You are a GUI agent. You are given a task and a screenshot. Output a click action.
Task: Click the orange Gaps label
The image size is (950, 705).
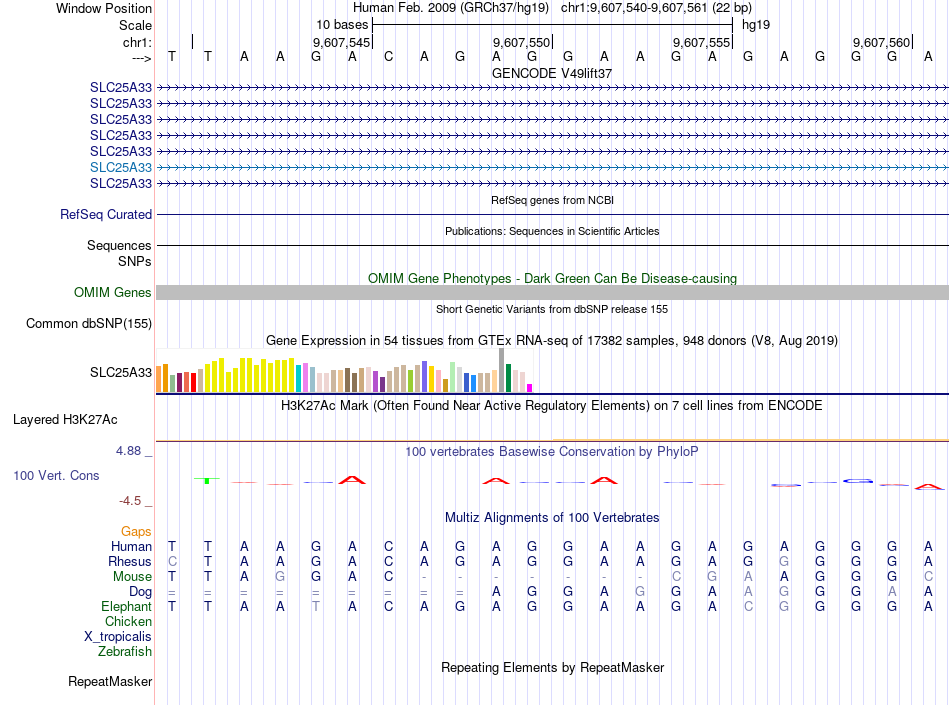tap(136, 531)
